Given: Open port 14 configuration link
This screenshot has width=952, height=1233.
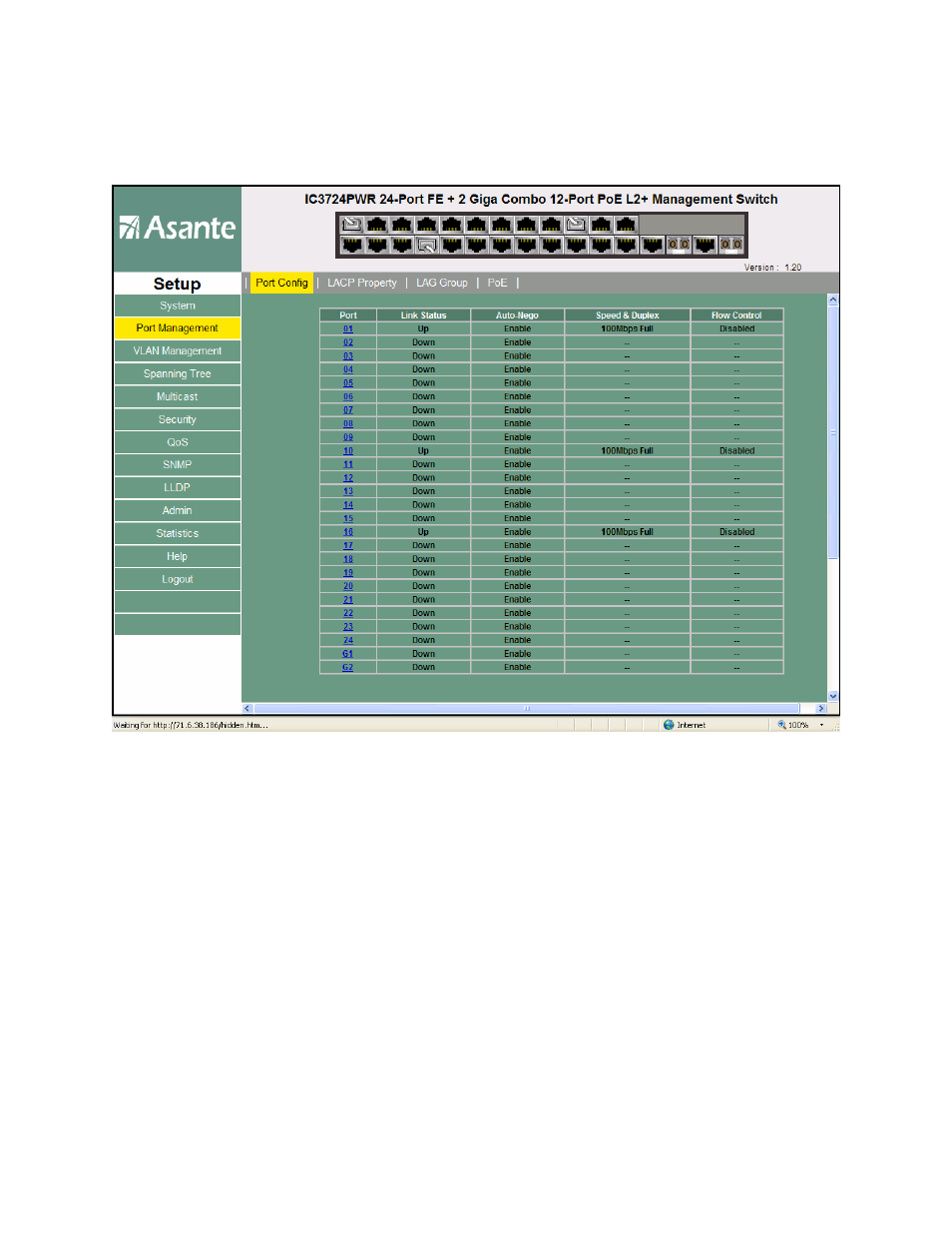Looking at the screenshot, I should tap(348, 504).
